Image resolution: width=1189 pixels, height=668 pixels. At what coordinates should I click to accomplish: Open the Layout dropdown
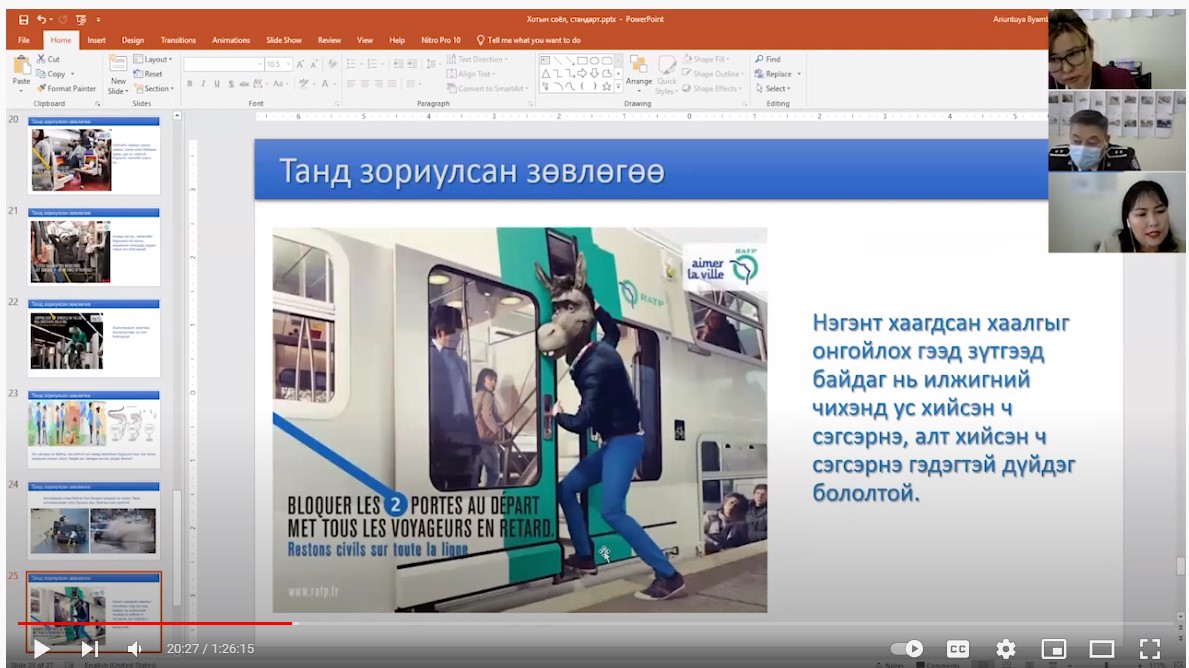click(152, 59)
